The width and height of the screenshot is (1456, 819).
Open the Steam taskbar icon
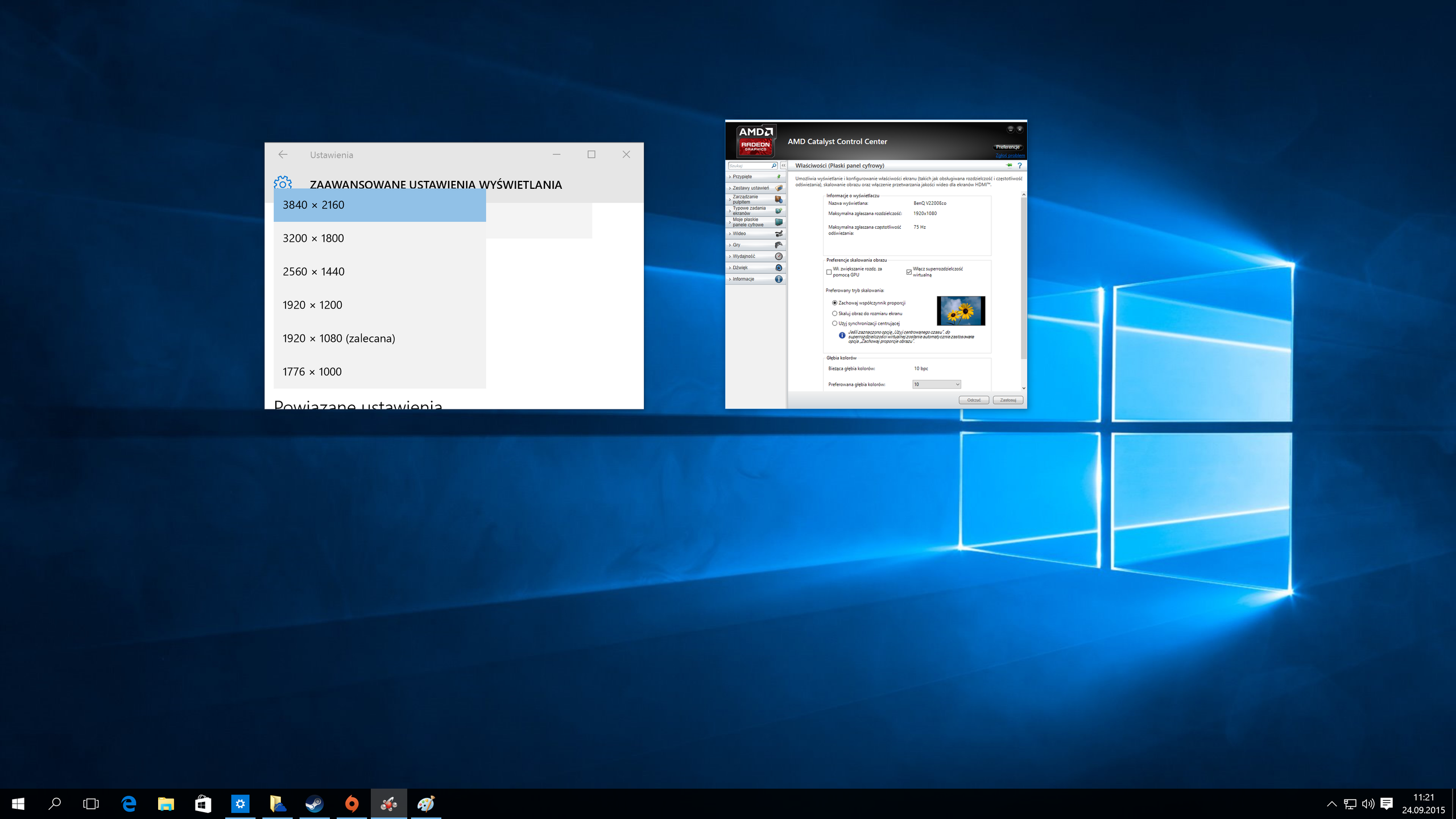315,804
